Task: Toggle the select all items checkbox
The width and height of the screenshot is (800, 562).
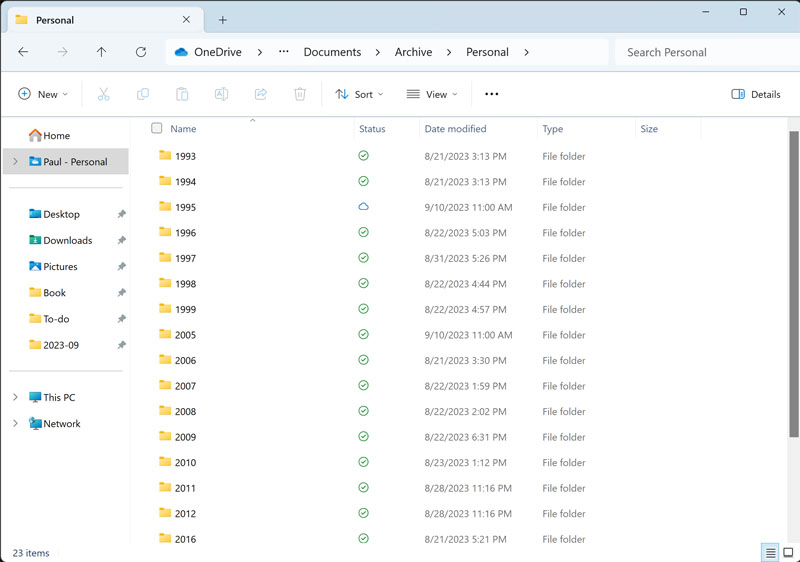Action: click(x=156, y=128)
